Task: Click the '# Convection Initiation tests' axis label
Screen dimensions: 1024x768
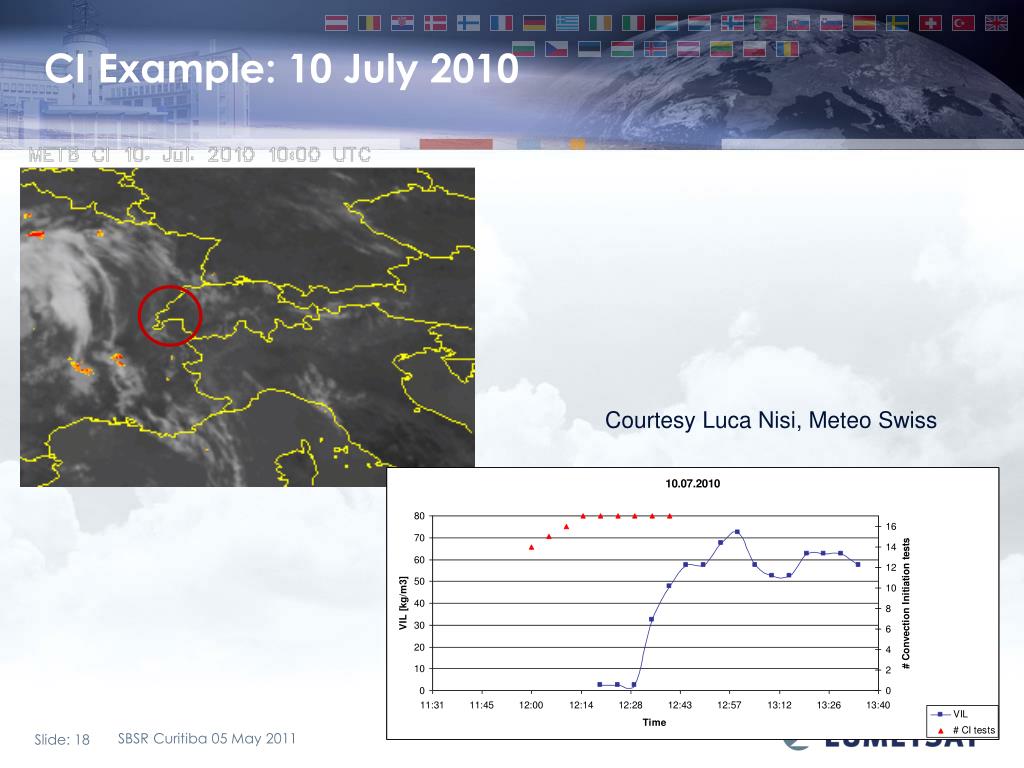Action: click(x=906, y=603)
